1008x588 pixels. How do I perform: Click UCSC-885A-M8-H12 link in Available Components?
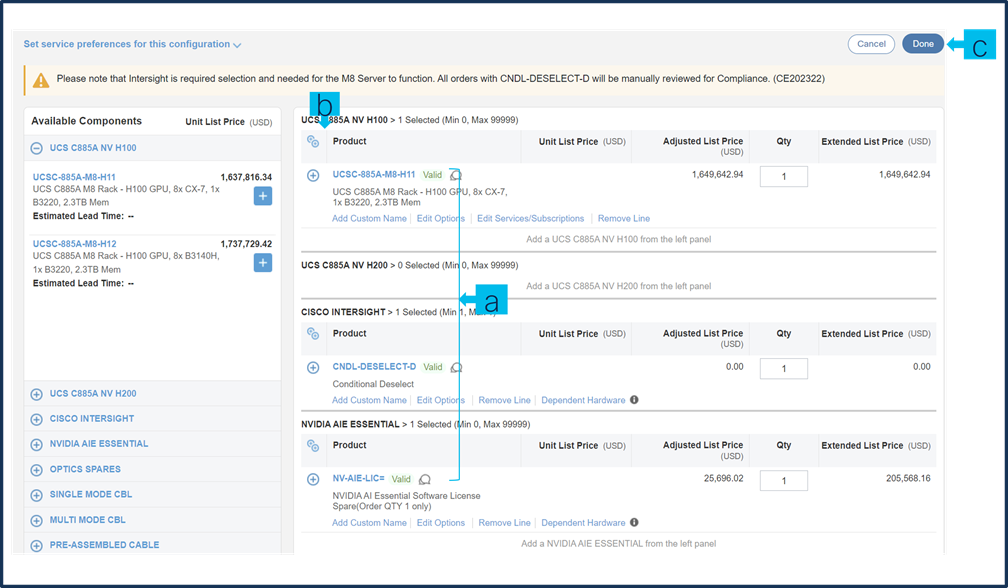tap(75, 244)
